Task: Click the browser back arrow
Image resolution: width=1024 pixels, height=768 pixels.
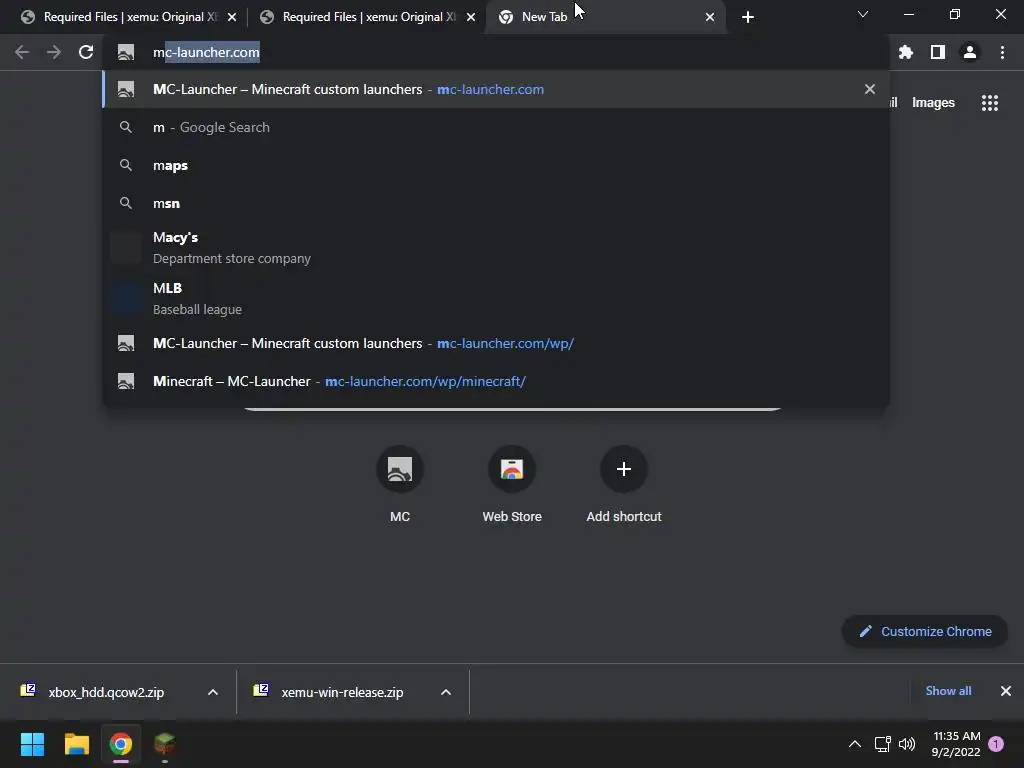Action: point(22,52)
